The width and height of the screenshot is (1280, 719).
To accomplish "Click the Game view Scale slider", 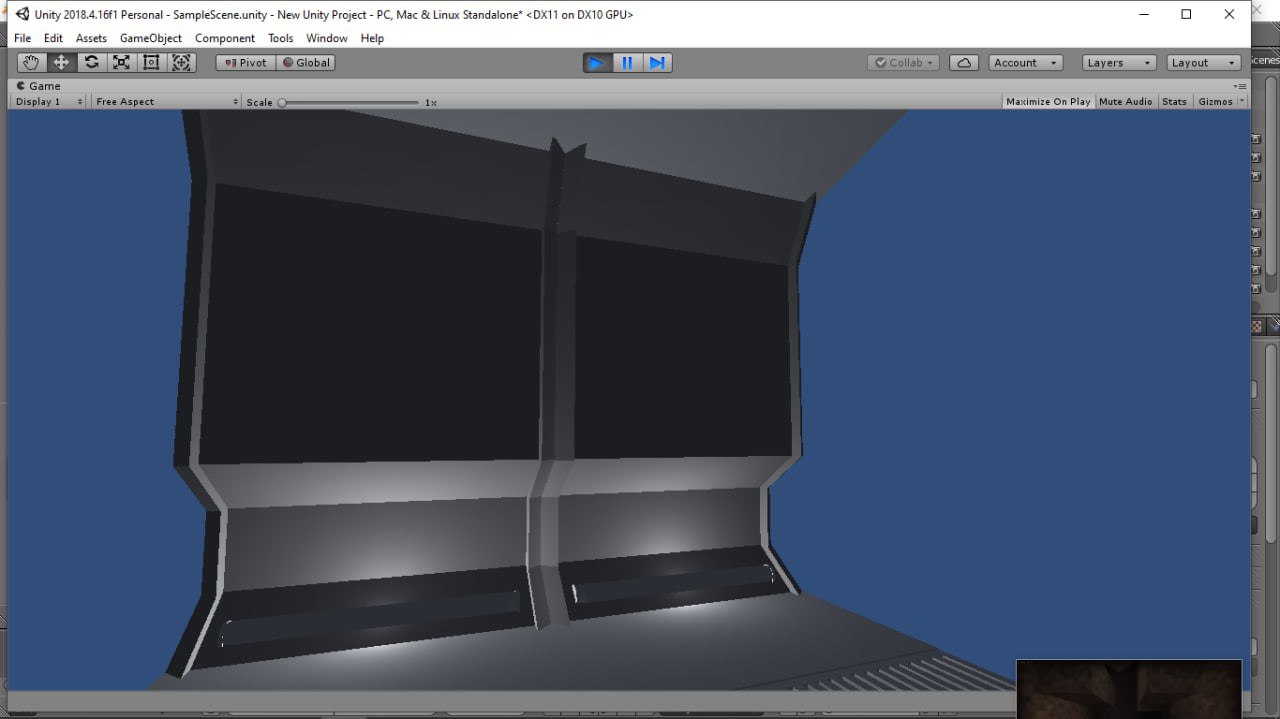I will [x=350, y=102].
